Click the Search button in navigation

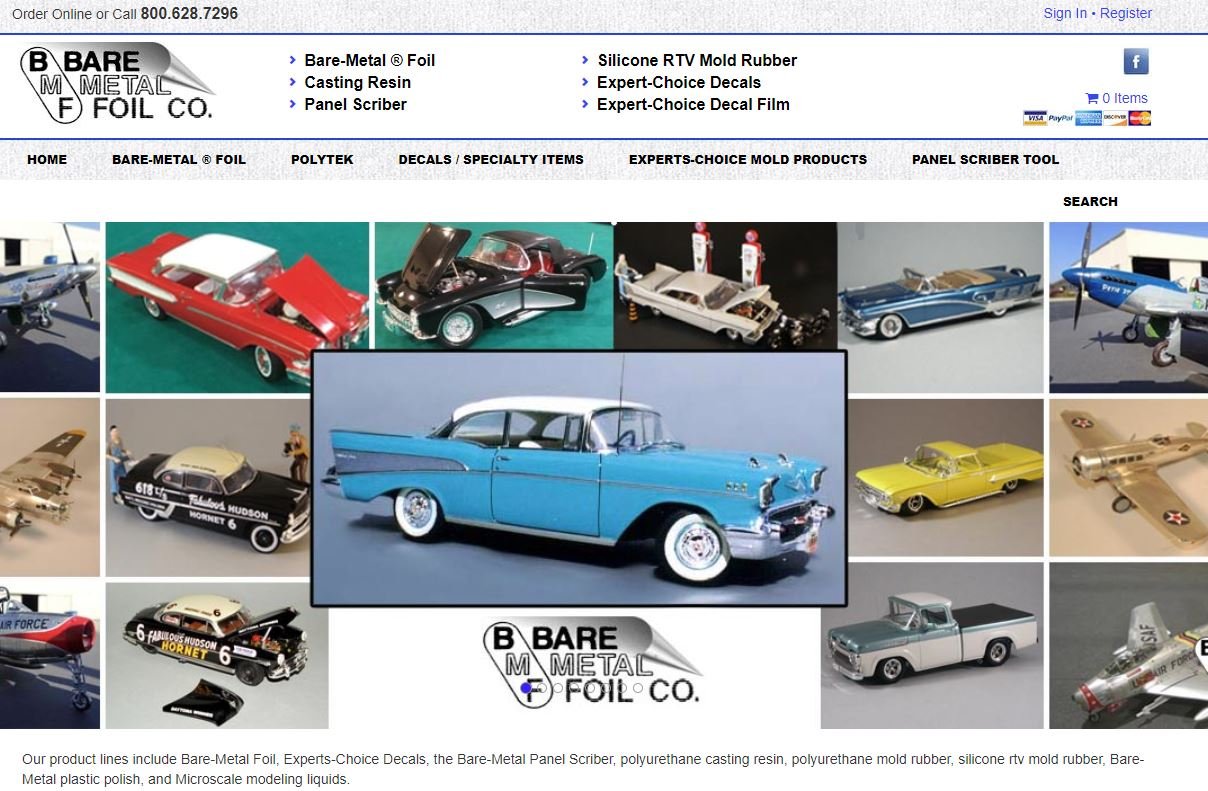[1090, 201]
